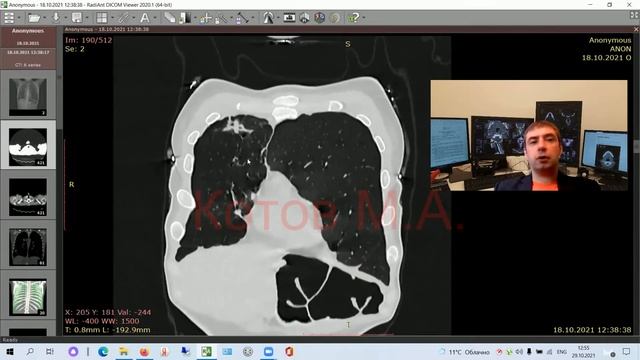Expand the help icon dropdown arrow
This screenshot has height=360, width=640.
364,18
